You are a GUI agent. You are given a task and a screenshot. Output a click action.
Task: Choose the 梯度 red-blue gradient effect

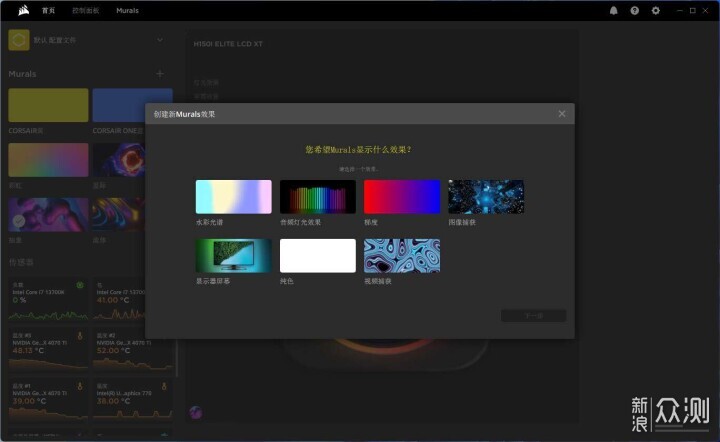pos(402,197)
